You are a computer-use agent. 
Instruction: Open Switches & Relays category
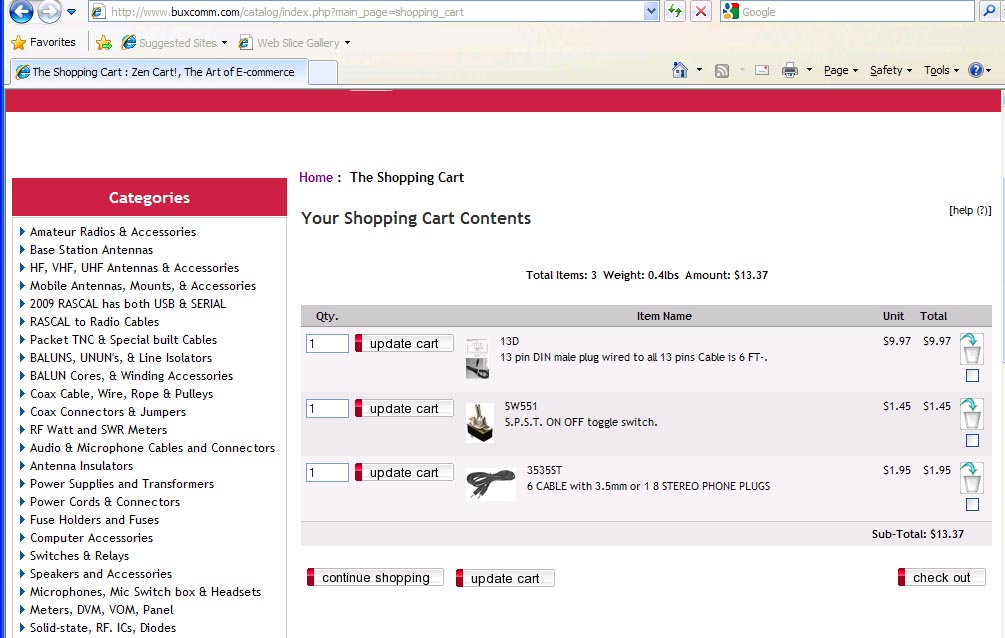click(79, 555)
